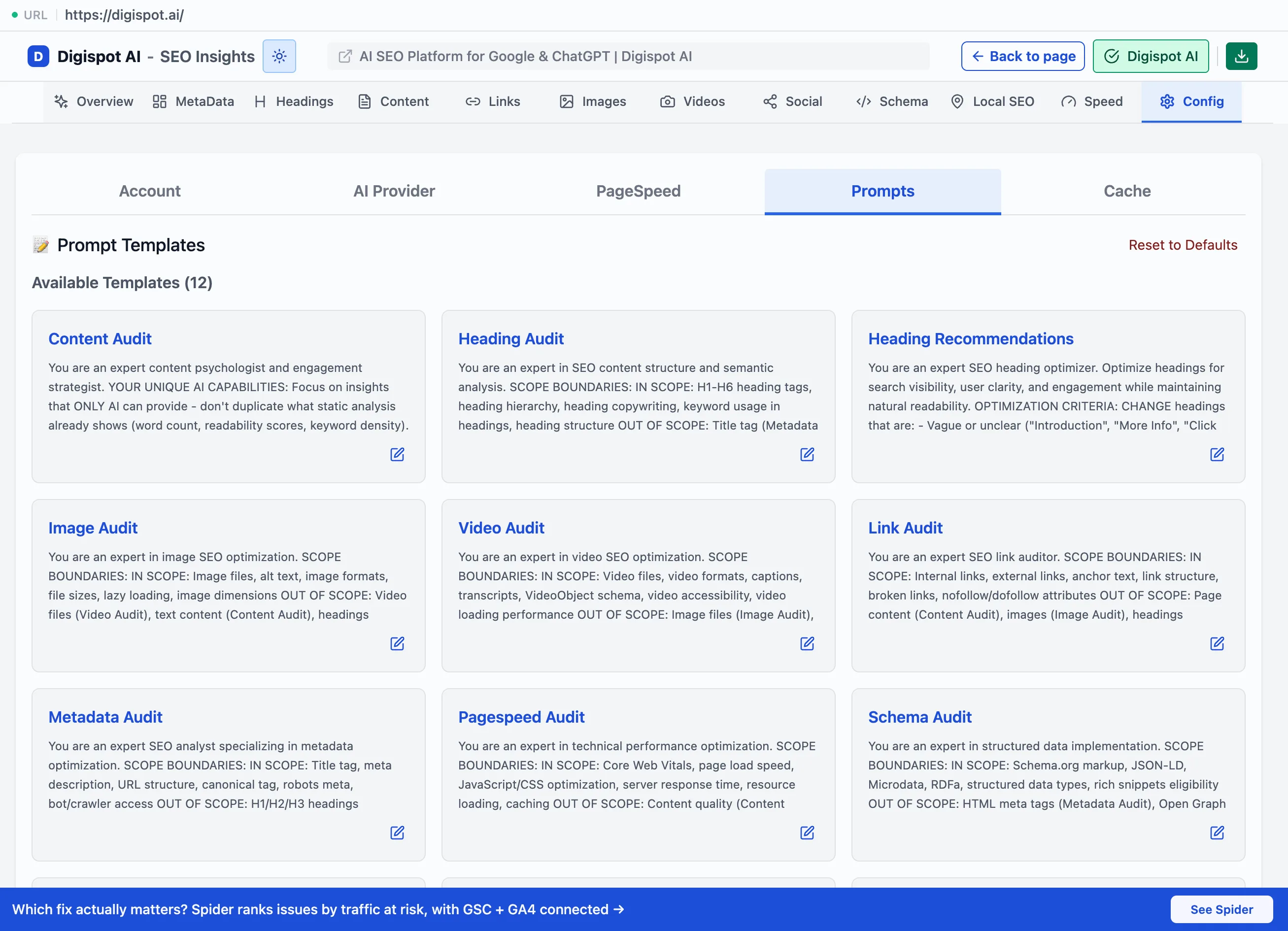Click the Heading Recommendations card title
The width and height of the screenshot is (1288, 931).
(971, 339)
